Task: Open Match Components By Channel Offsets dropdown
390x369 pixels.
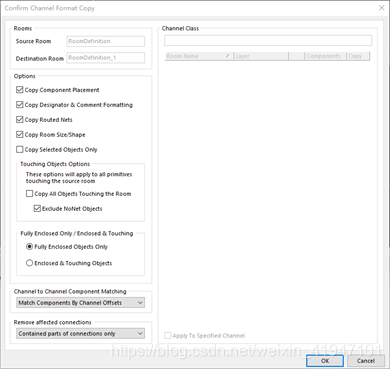Action: pyautogui.click(x=80, y=303)
